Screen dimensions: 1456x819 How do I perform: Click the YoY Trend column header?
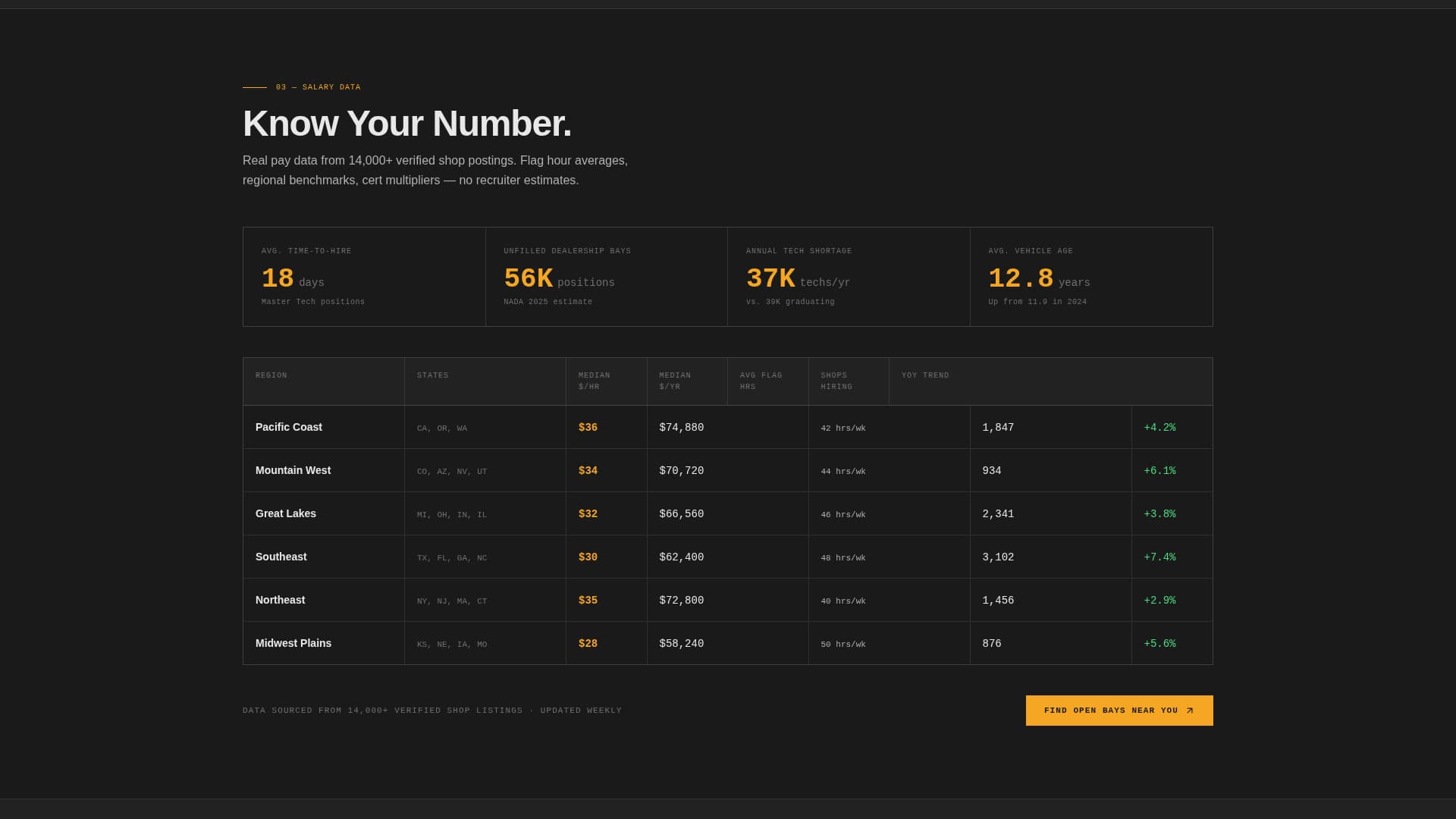click(1051, 381)
